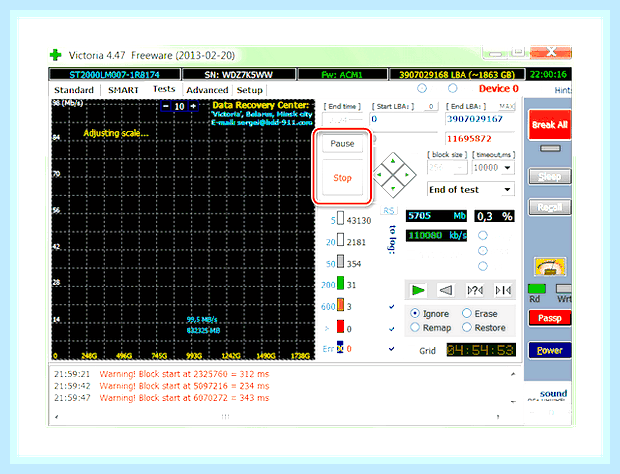
Task: Select the first radio left of Device 0
Action: [x=422, y=88]
